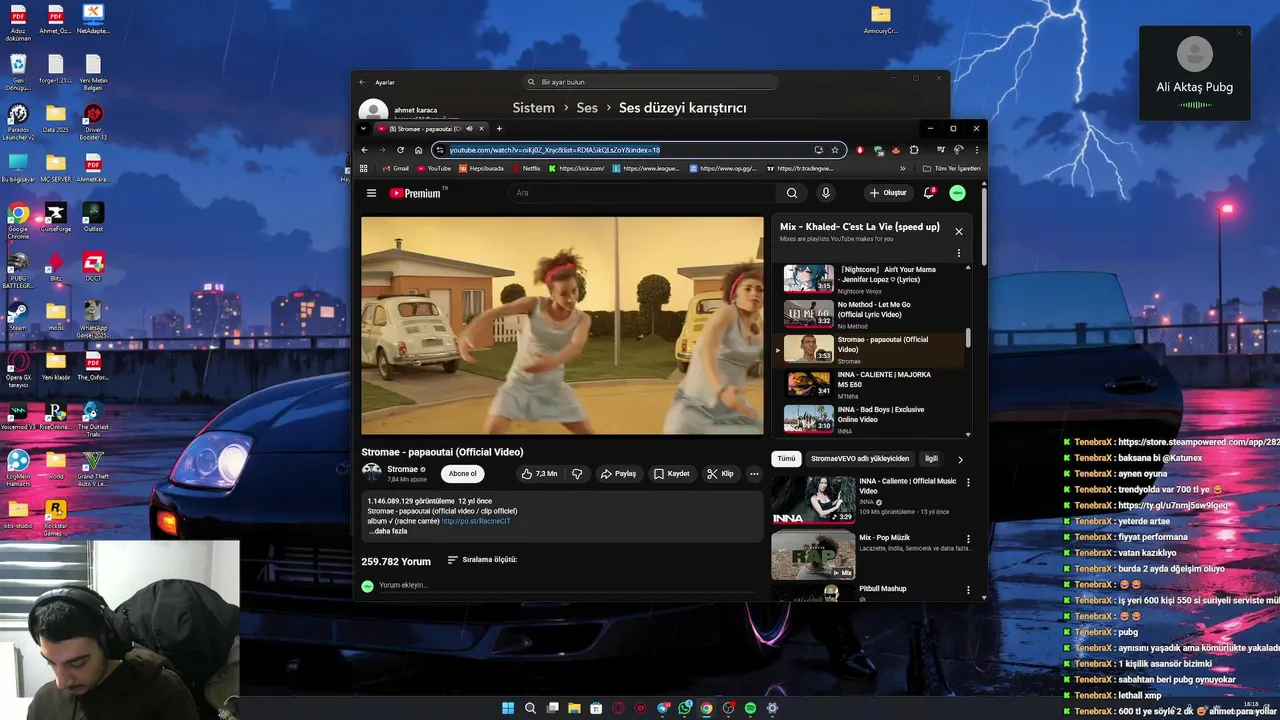Open Gmail bookmark

396,168
